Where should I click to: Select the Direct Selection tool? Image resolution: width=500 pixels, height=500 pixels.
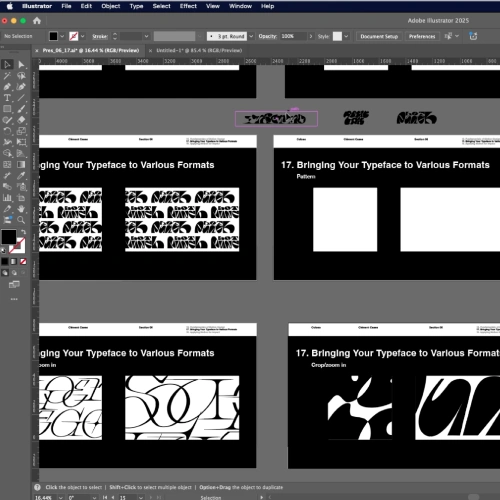pos(21,64)
